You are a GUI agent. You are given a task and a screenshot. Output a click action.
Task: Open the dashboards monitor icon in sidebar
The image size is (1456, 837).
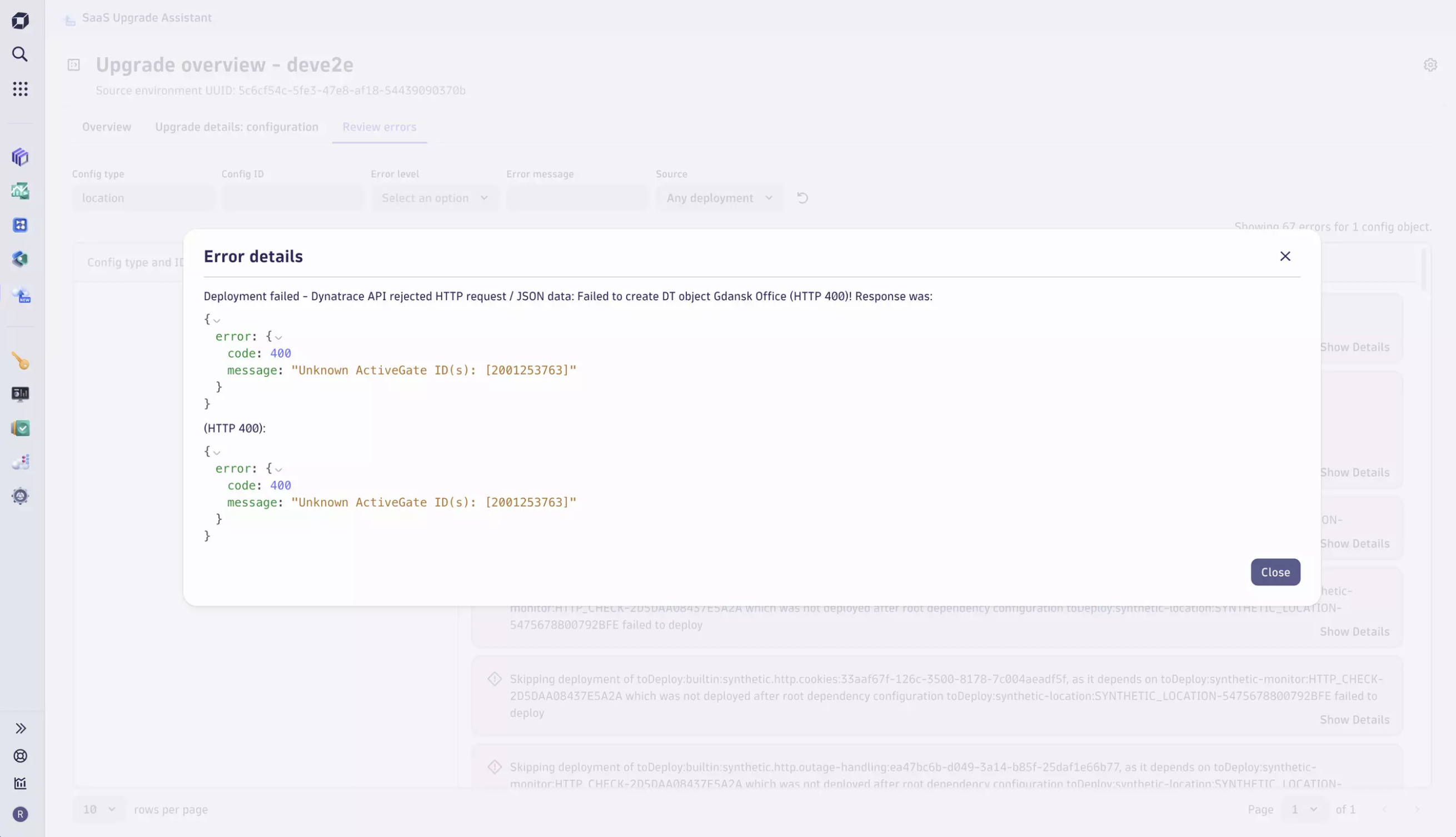[x=20, y=394]
